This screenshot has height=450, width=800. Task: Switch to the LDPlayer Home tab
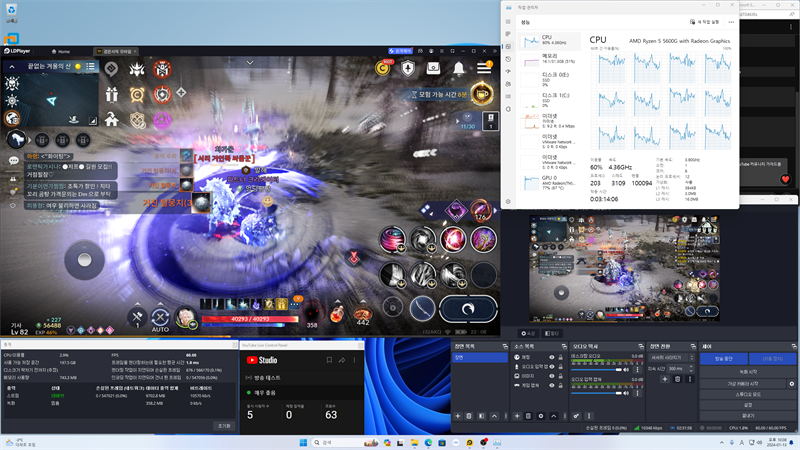click(x=61, y=51)
